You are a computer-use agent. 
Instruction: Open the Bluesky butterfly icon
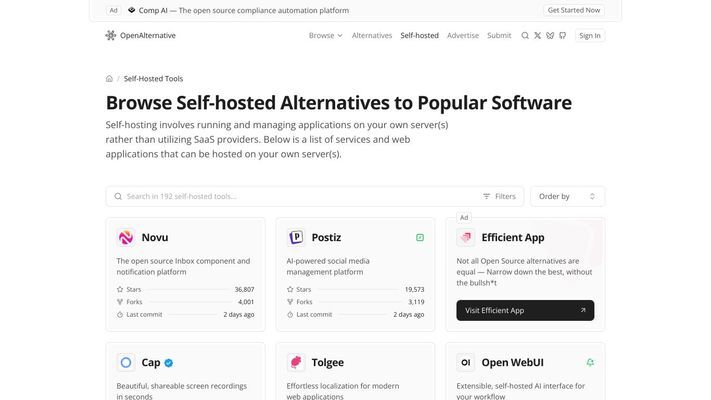pos(550,35)
